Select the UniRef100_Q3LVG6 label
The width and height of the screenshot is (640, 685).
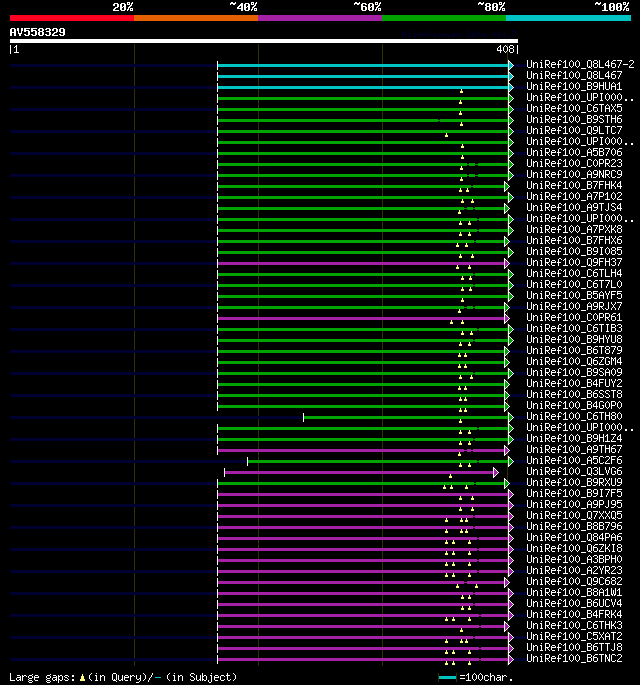coord(574,471)
